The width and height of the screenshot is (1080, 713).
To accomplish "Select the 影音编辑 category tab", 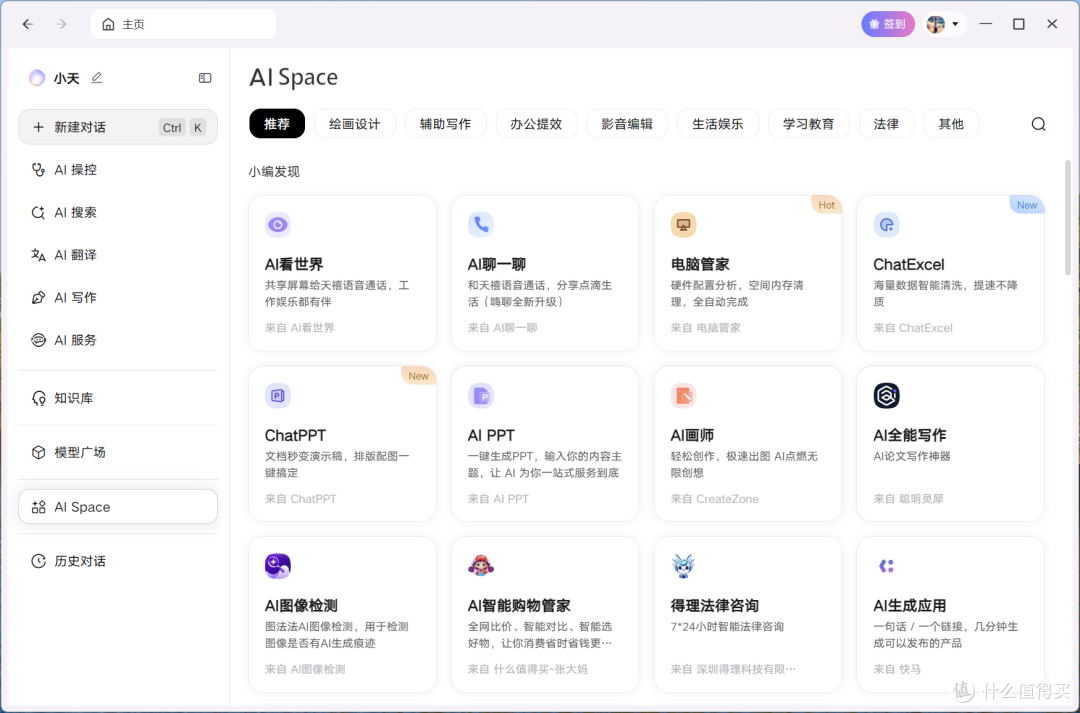I will click(627, 124).
